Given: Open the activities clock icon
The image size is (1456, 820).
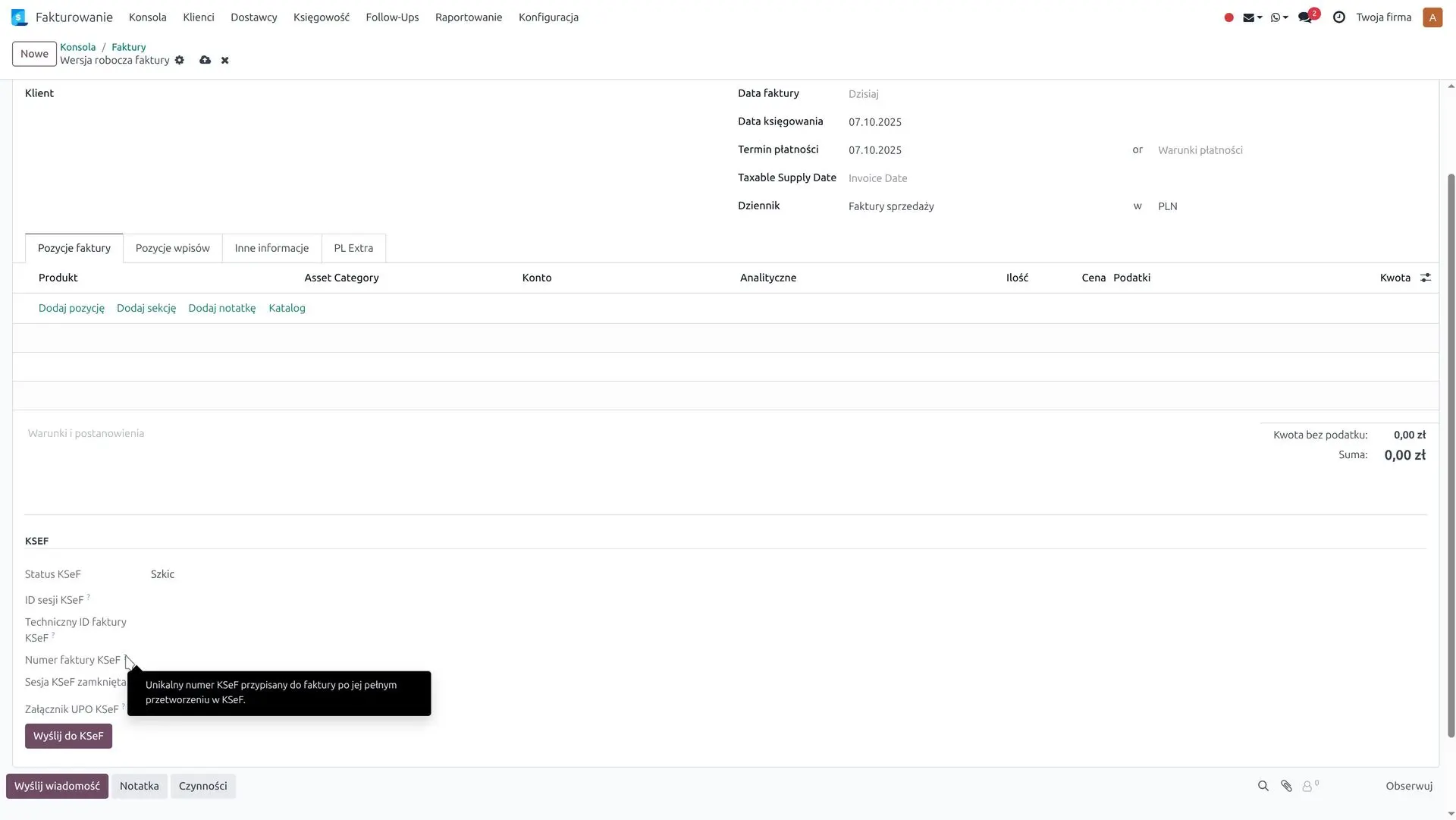Looking at the screenshot, I should pyautogui.click(x=1339, y=17).
